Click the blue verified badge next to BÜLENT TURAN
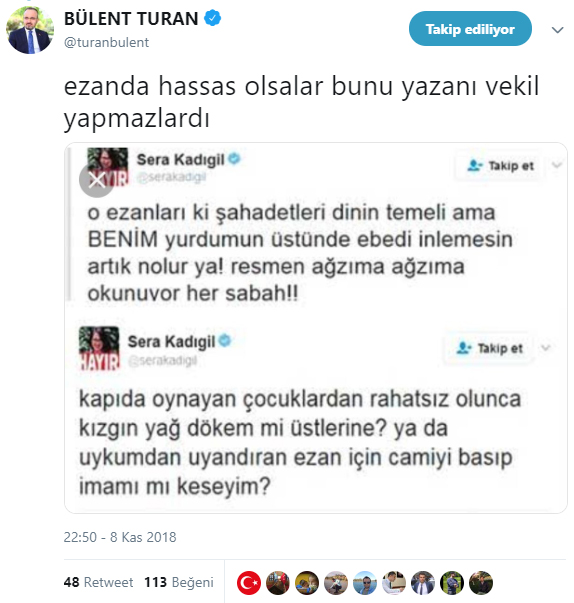Image resolution: width=574 pixels, height=603 pixels. (x=212, y=18)
